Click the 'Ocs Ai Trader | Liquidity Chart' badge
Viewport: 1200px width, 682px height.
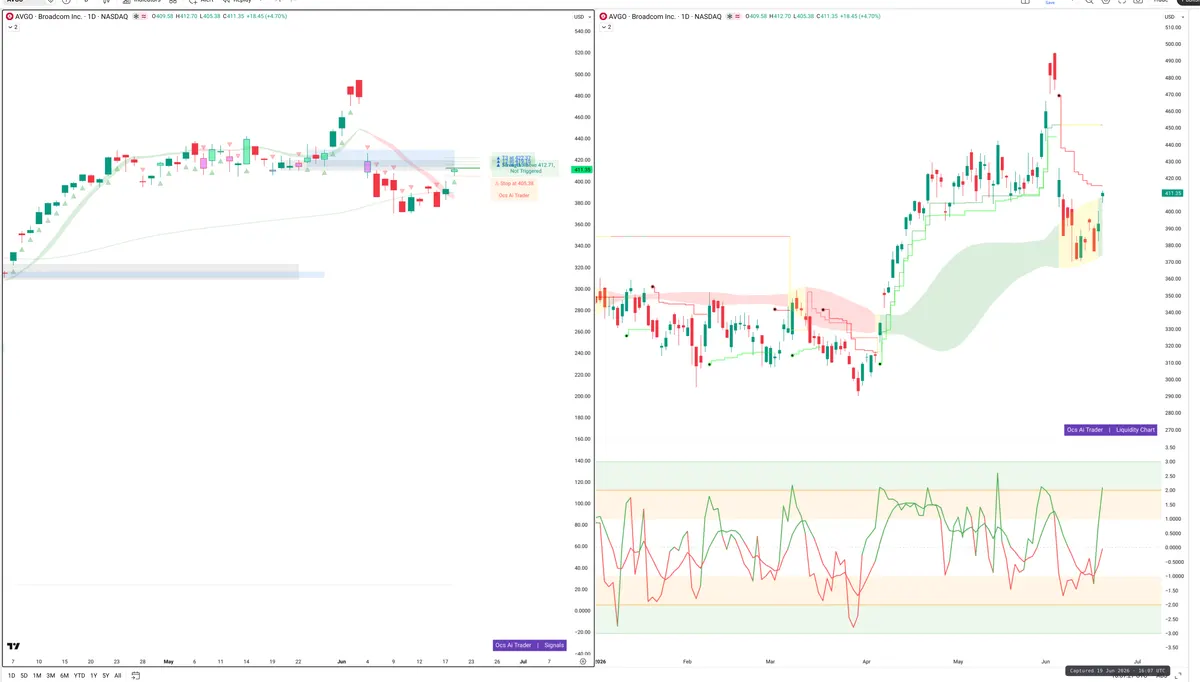coord(1111,430)
